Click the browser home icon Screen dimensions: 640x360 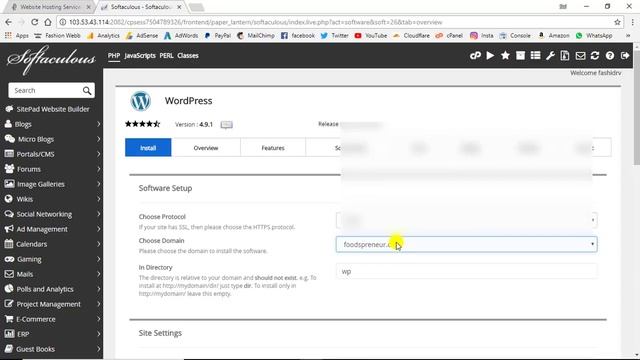coord(48,22)
